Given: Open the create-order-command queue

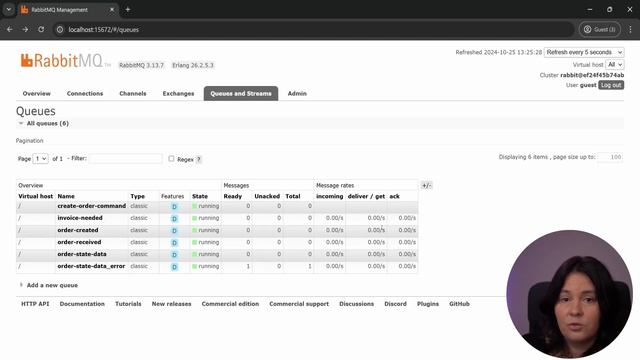Looking at the screenshot, I should coord(91,206).
